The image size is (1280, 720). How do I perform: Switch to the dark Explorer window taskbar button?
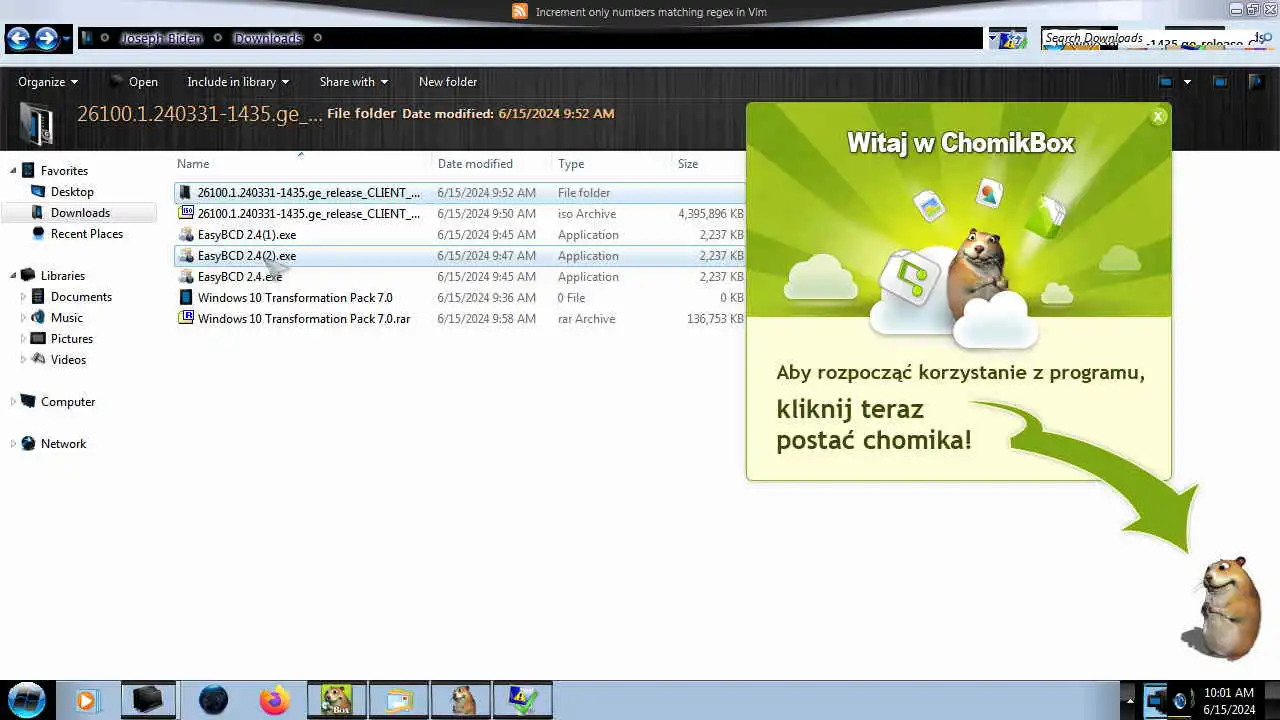149,700
